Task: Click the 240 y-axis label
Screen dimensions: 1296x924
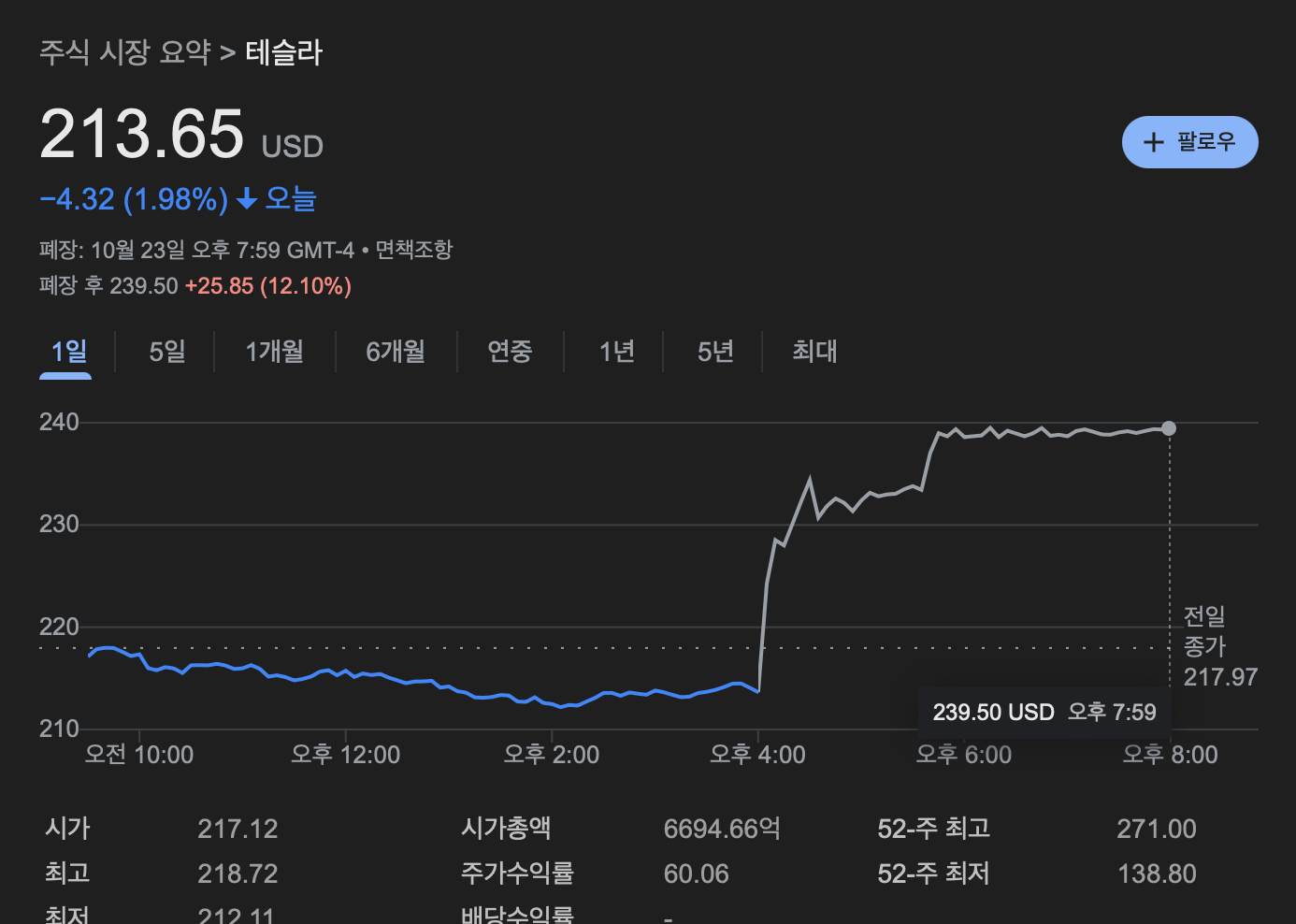Action: pos(59,422)
